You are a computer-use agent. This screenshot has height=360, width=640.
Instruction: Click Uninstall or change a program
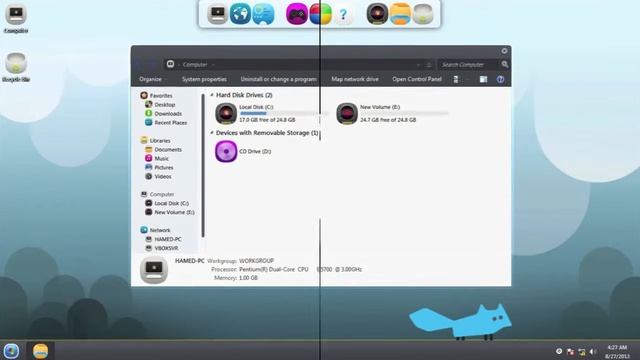point(278,79)
